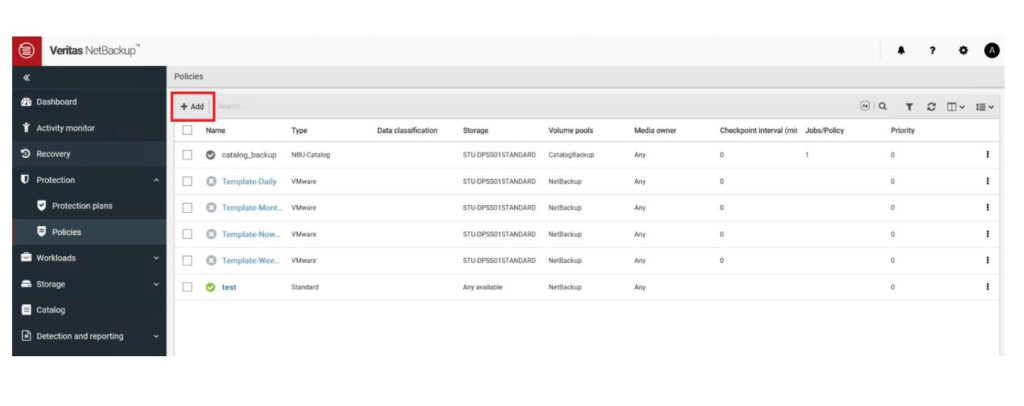Open settings gear icon
This screenshot has width=1024, height=406.
tap(963, 50)
